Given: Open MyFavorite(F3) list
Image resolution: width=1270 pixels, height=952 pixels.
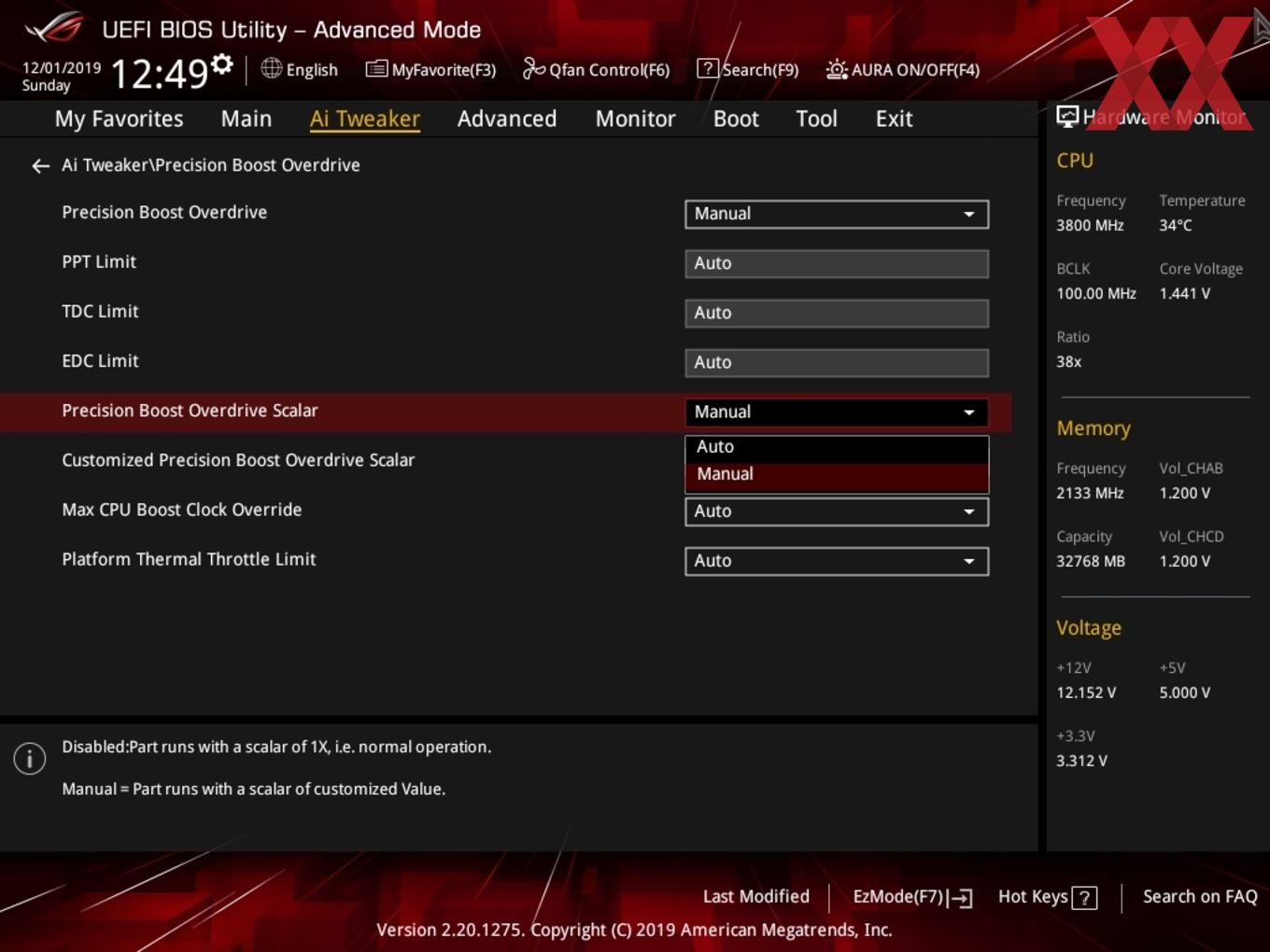Looking at the screenshot, I should coord(430,69).
